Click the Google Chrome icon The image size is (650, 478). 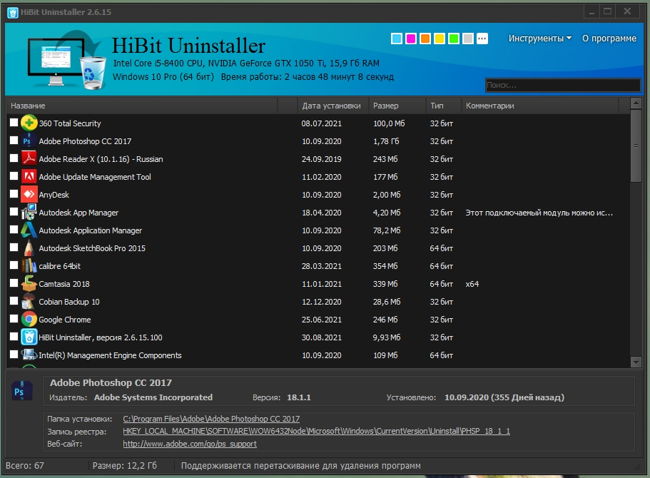pyautogui.click(x=29, y=319)
